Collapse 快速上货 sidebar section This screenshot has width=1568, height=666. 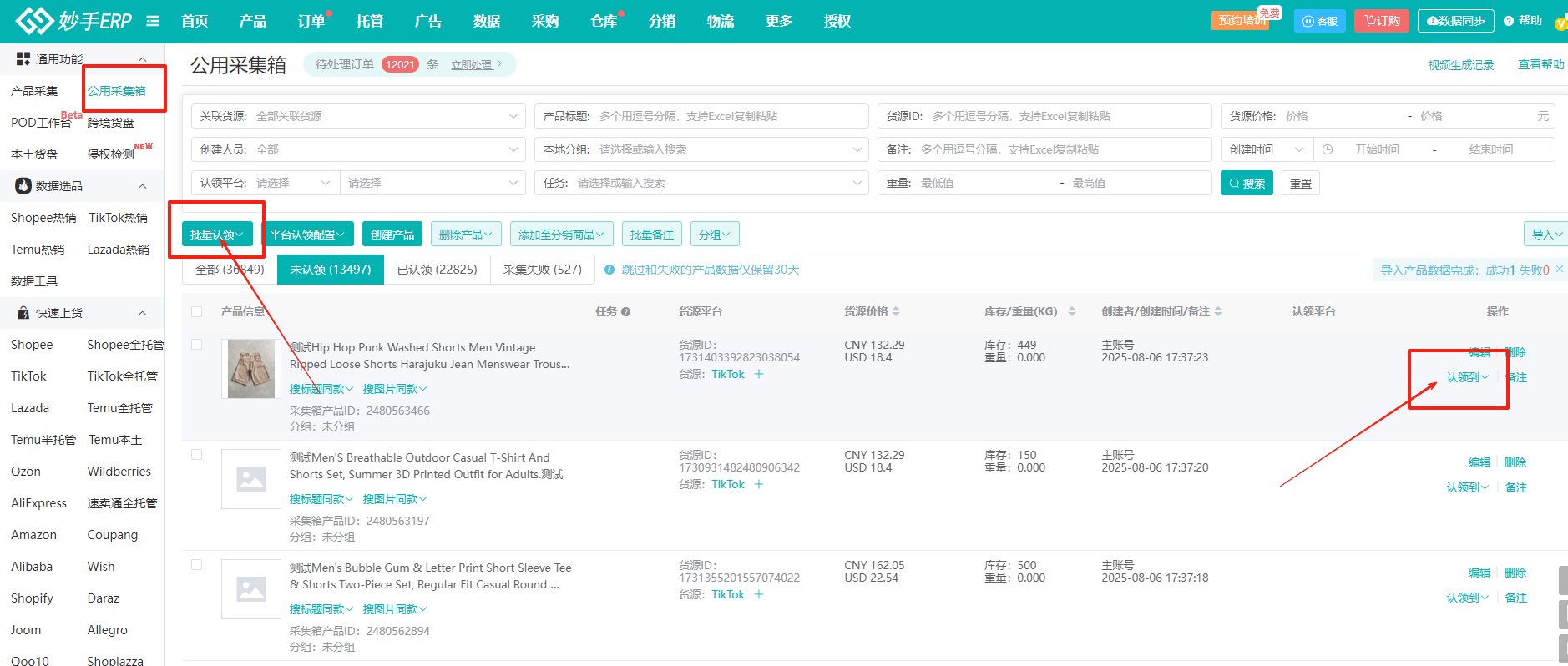tap(142, 313)
